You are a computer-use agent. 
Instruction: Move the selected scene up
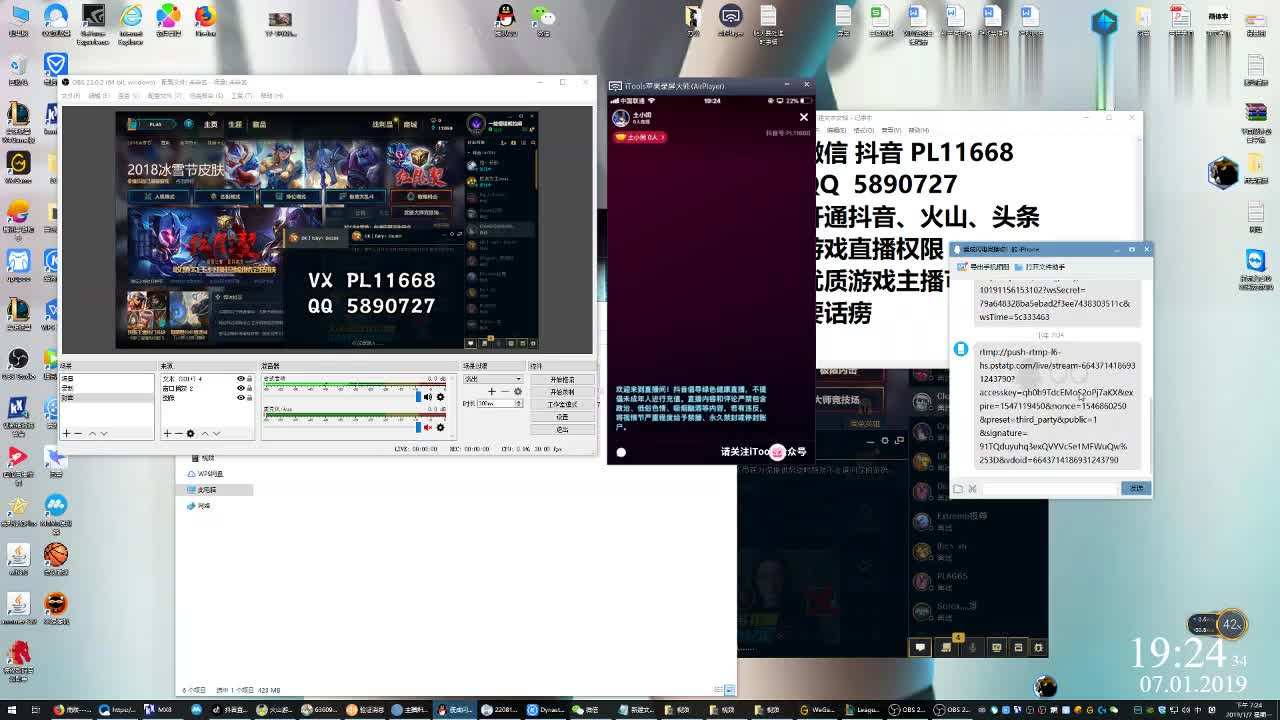(x=92, y=433)
